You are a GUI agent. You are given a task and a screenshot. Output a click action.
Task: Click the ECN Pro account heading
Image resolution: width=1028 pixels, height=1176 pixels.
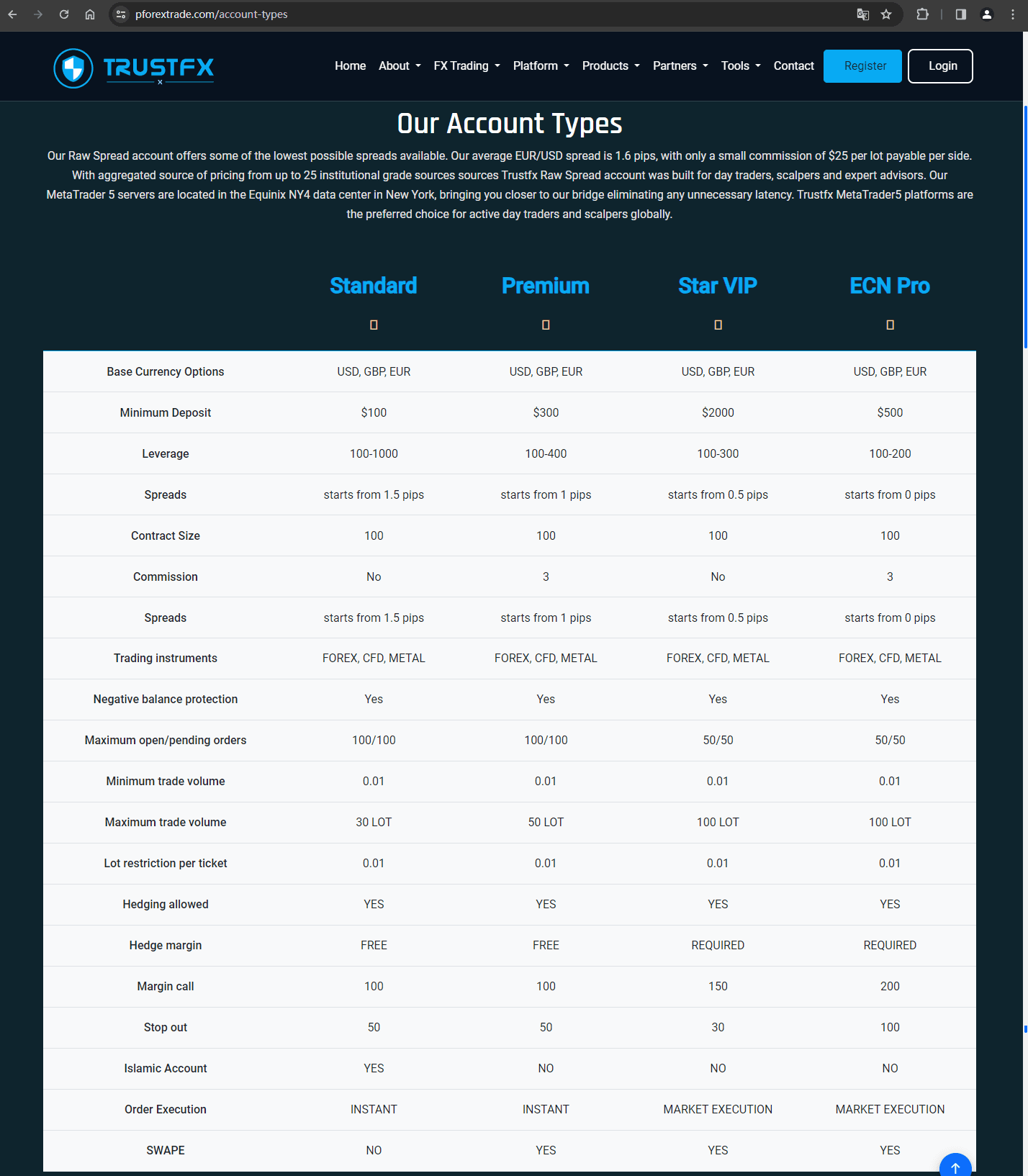[890, 286]
